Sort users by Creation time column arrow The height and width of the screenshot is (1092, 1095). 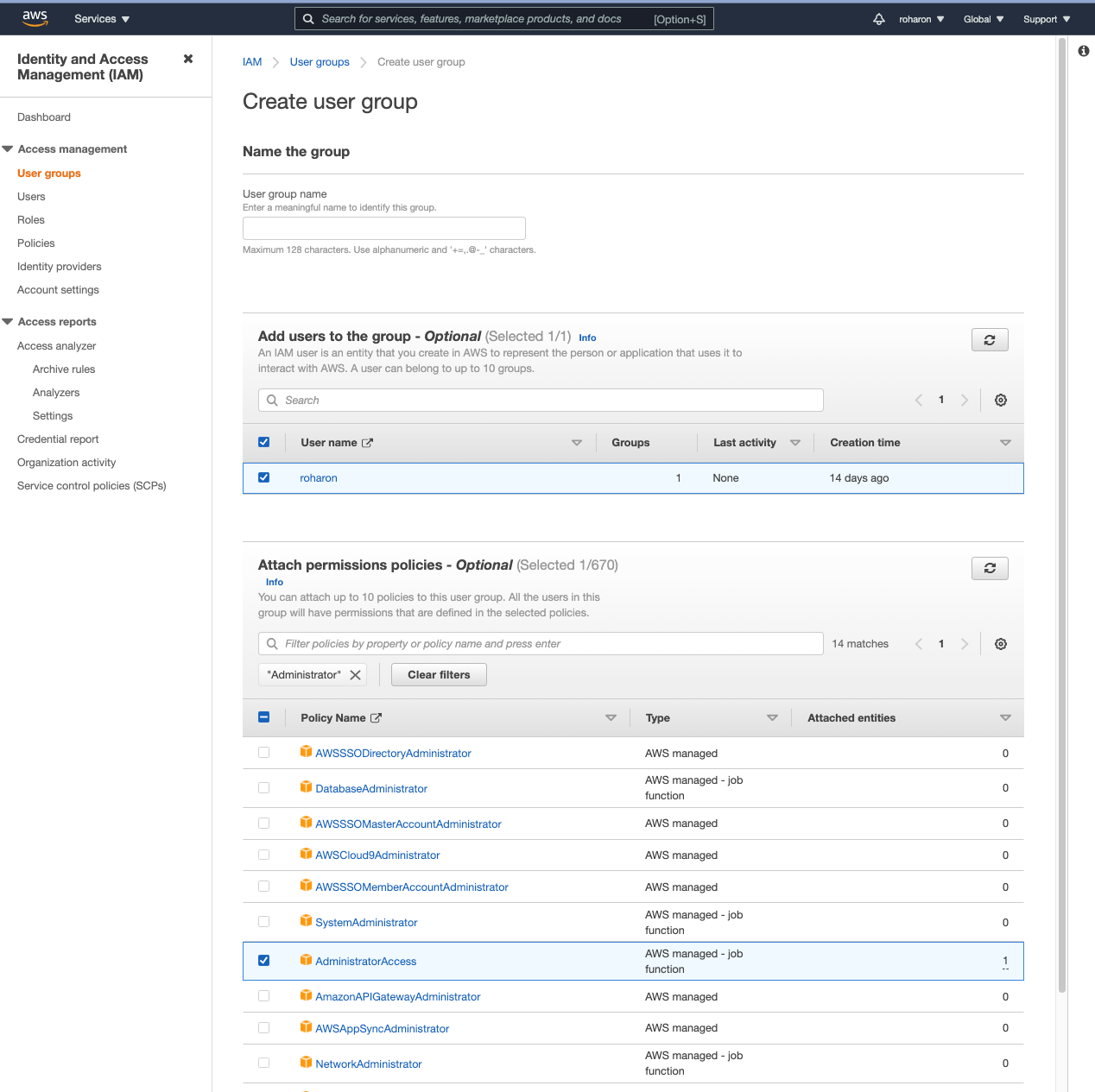(1005, 443)
